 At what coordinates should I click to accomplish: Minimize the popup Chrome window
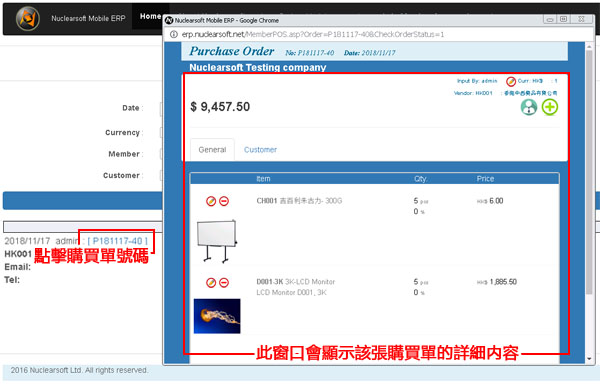(550, 19)
